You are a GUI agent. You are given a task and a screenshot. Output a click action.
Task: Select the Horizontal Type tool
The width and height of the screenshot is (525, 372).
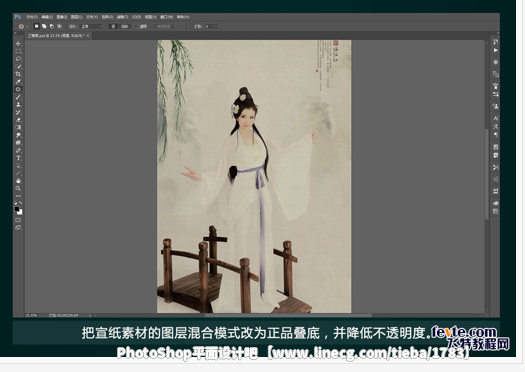tap(18, 158)
